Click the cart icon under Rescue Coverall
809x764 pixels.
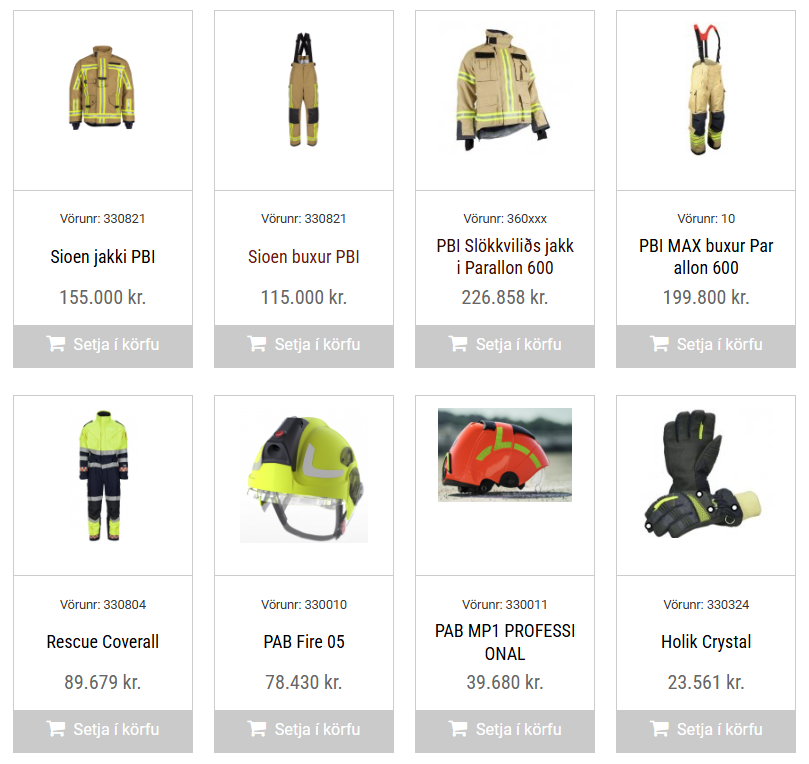pos(56,729)
